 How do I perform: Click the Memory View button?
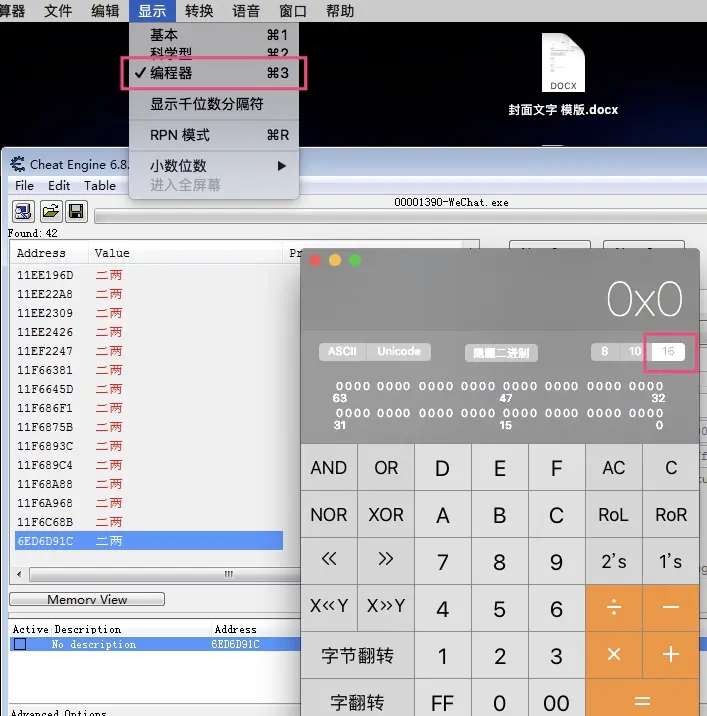click(87, 599)
